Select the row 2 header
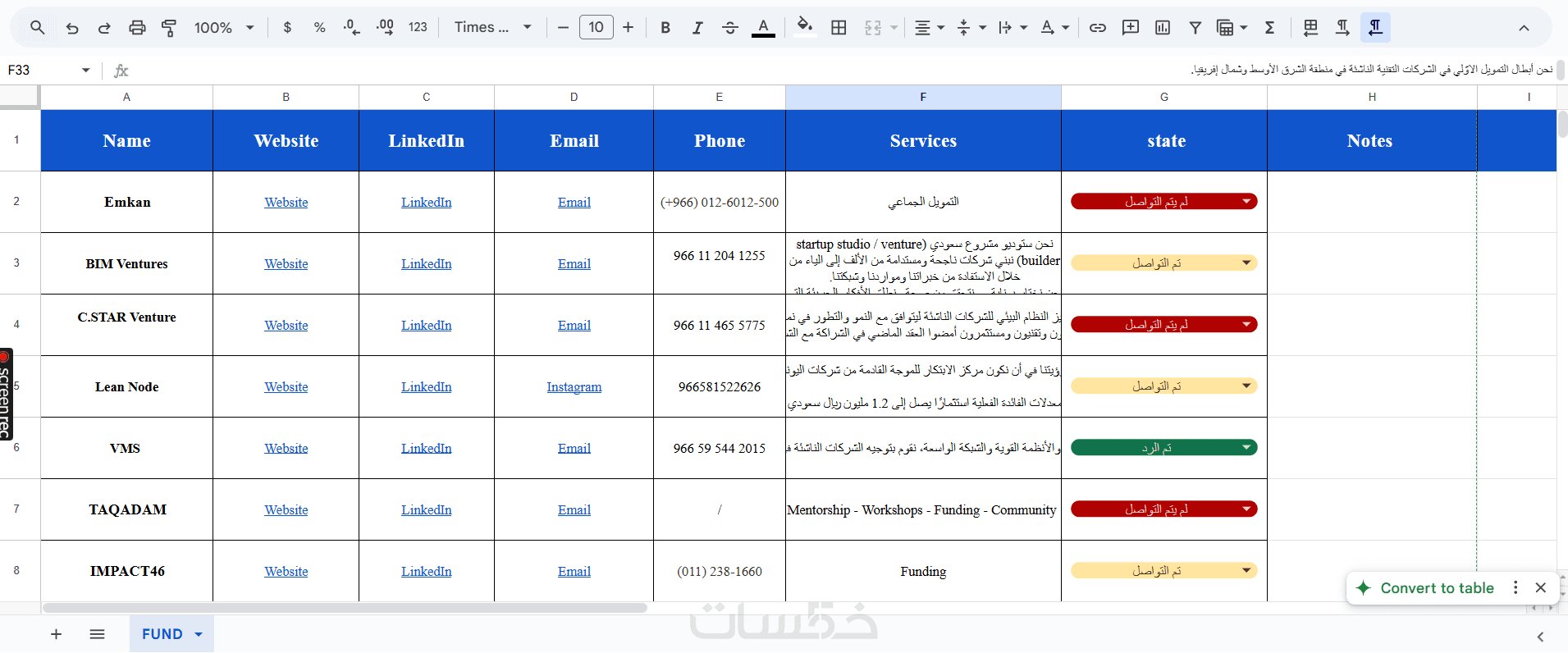 16,202
